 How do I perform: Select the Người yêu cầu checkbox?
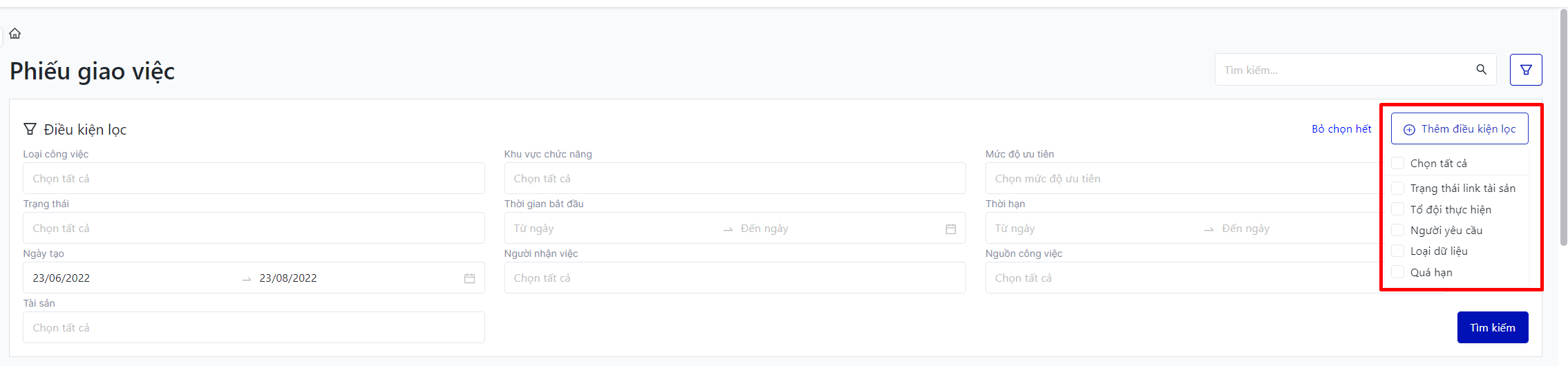click(1398, 230)
